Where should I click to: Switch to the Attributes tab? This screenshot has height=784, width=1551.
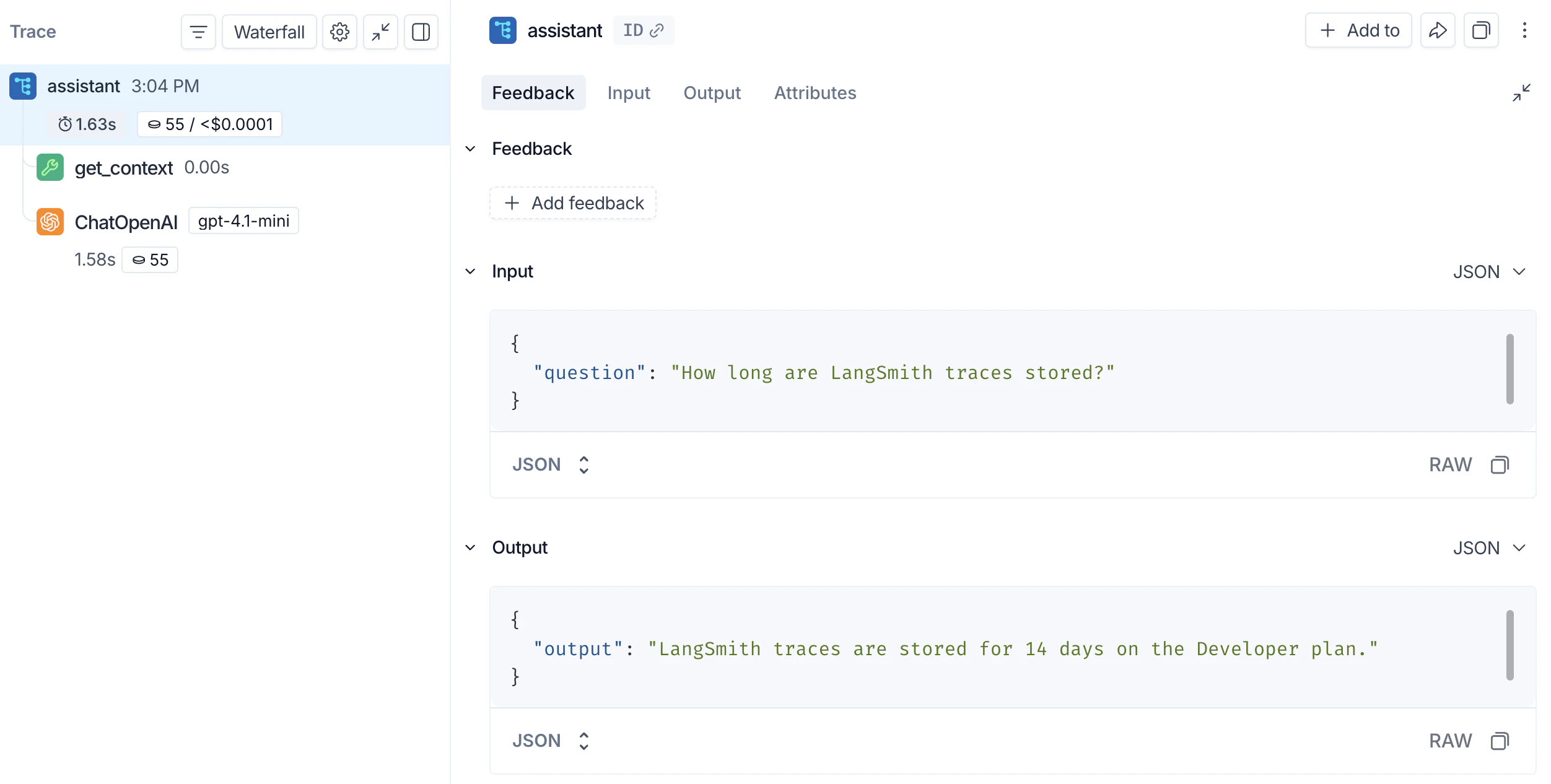pyautogui.click(x=815, y=93)
